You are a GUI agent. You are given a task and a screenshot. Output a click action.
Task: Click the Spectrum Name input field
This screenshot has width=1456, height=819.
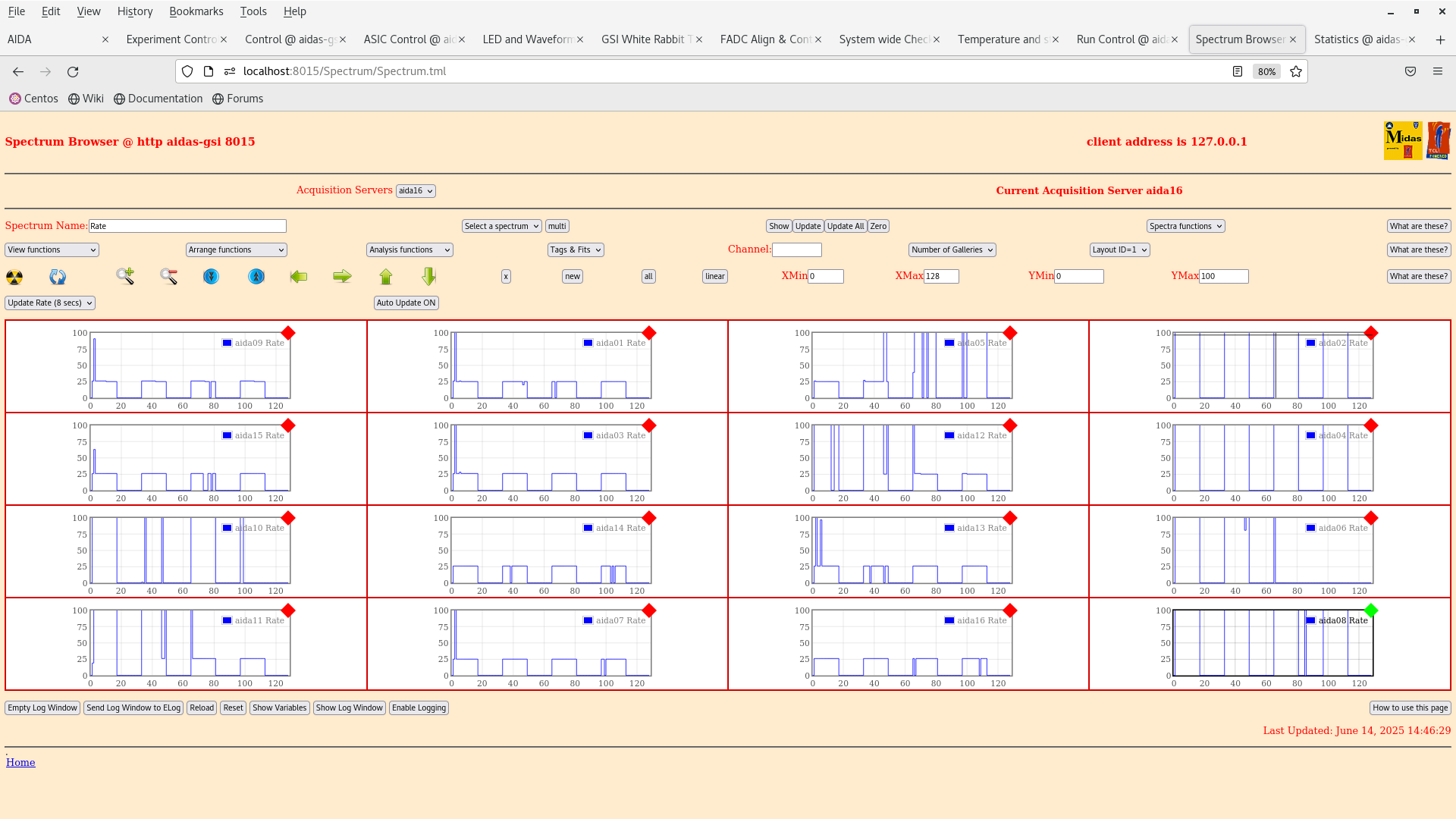tap(187, 226)
